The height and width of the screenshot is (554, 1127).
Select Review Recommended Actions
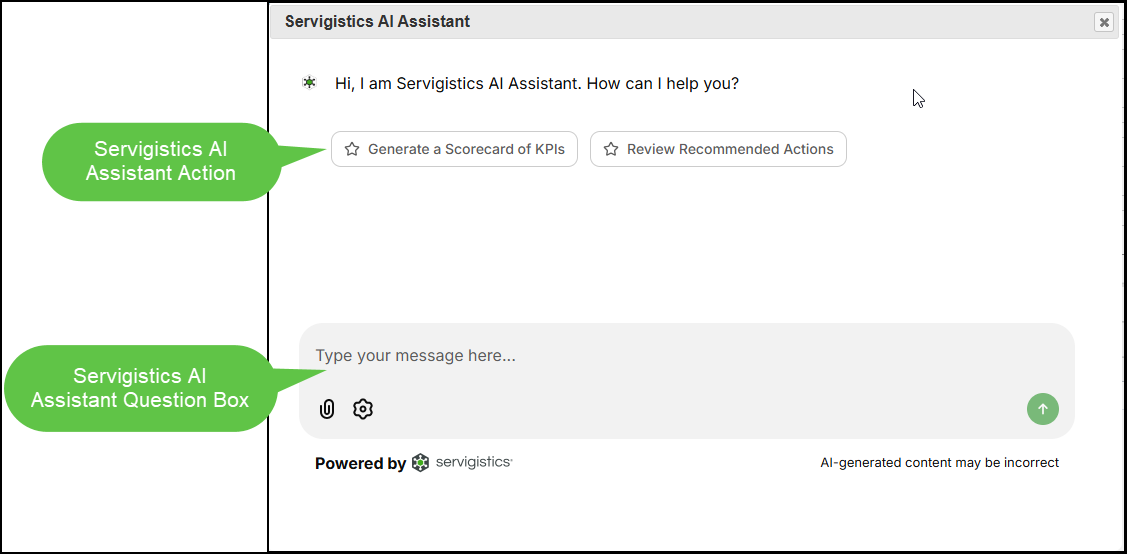(x=718, y=149)
